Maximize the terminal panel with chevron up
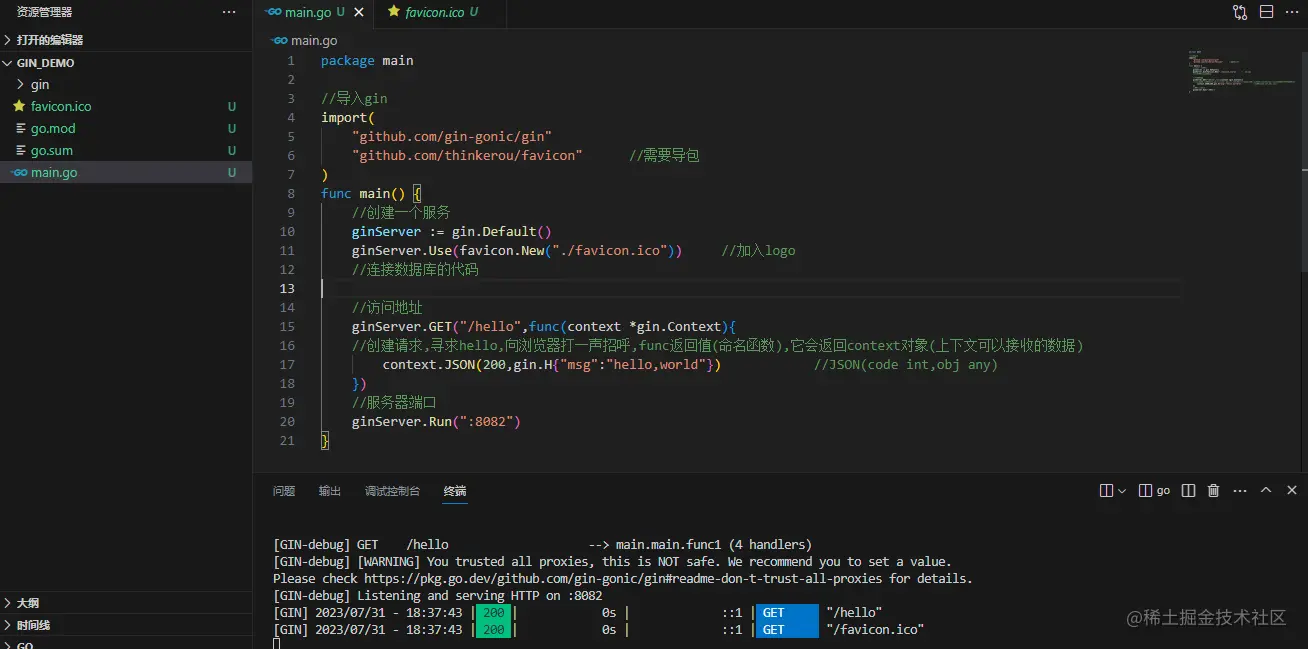This screenshot has height=649, width=1308. [1266, 491]
